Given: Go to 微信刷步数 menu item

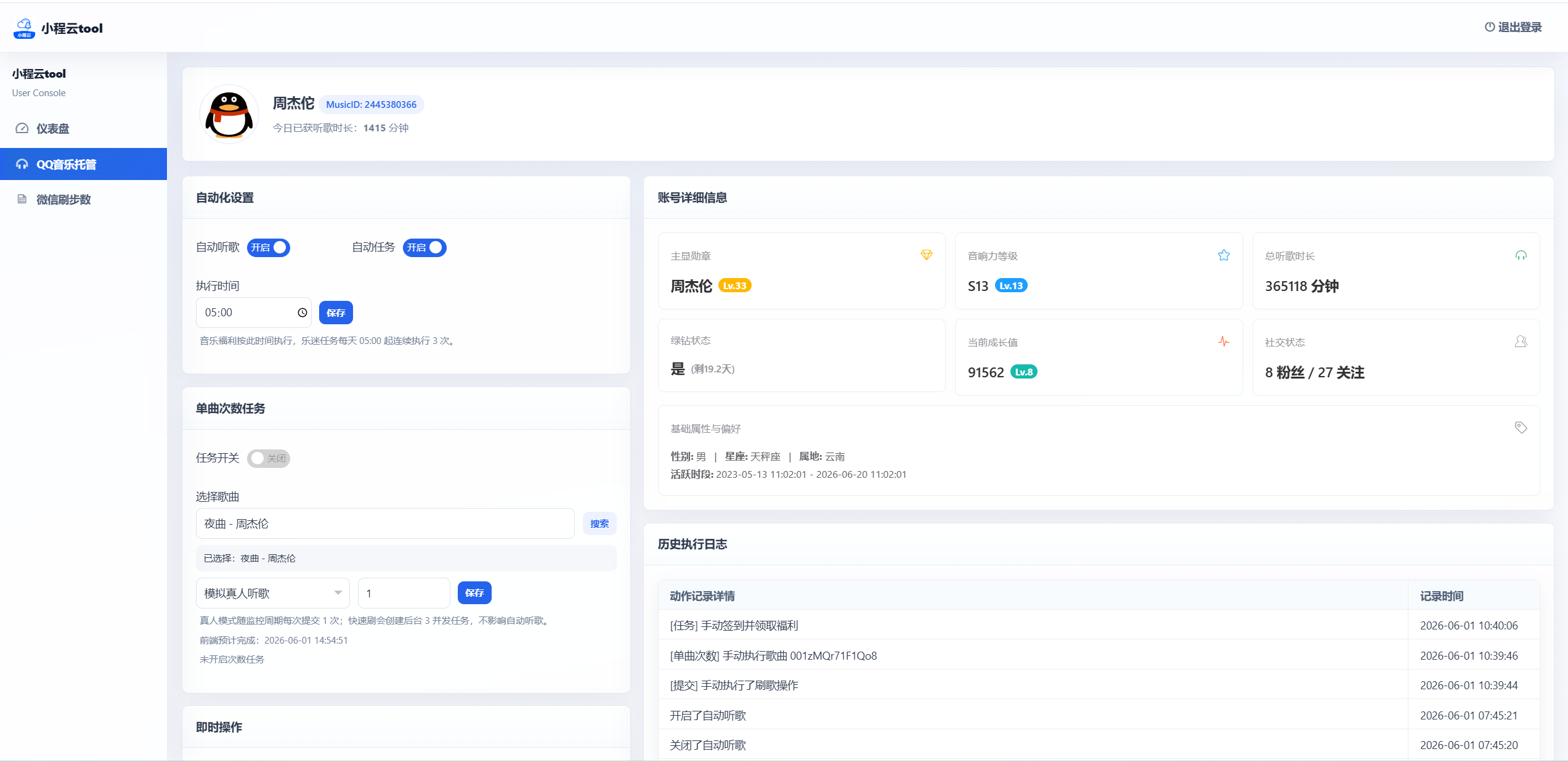Looking at the screenshot, I should [83, 199].
